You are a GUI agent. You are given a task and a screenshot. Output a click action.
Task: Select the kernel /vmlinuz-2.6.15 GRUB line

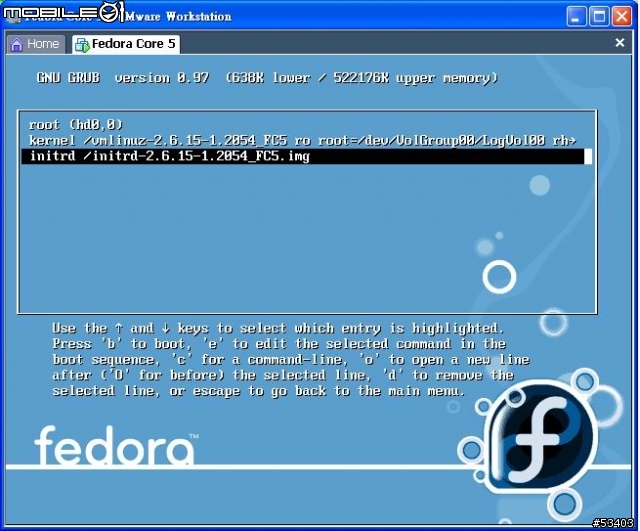[302, 140]
